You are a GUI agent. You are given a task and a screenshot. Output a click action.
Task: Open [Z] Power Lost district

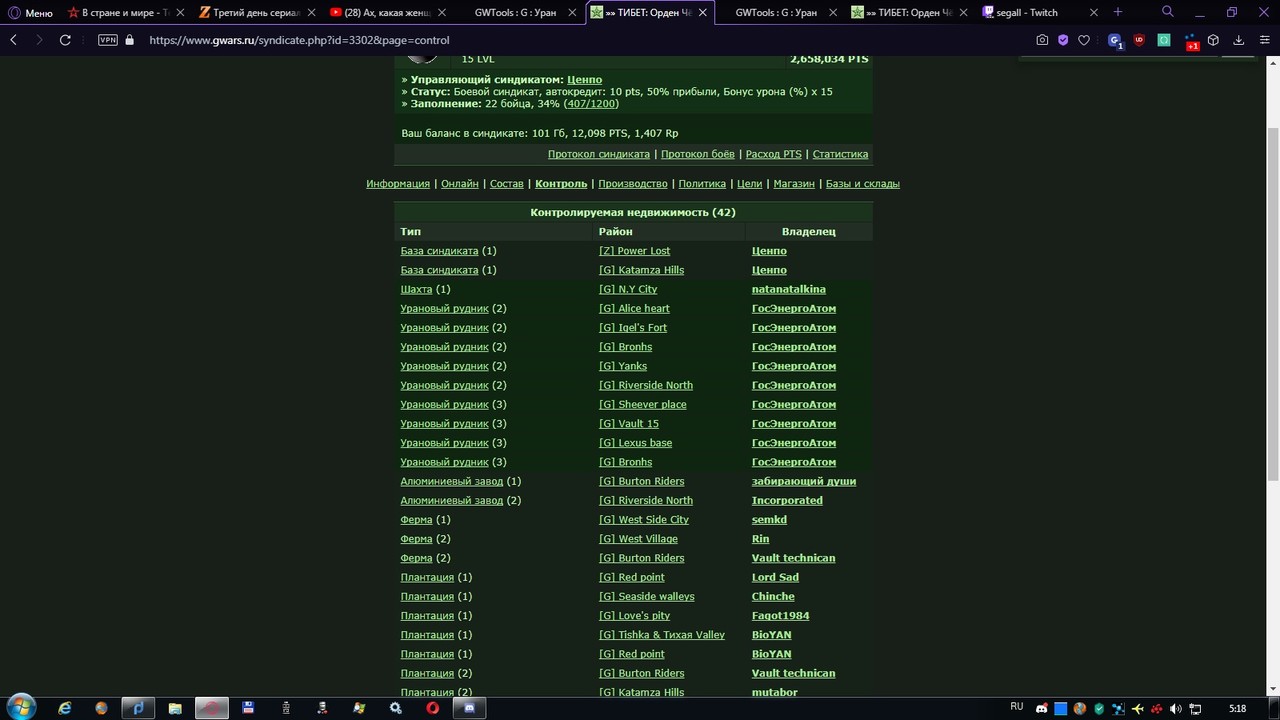[634, 251]
